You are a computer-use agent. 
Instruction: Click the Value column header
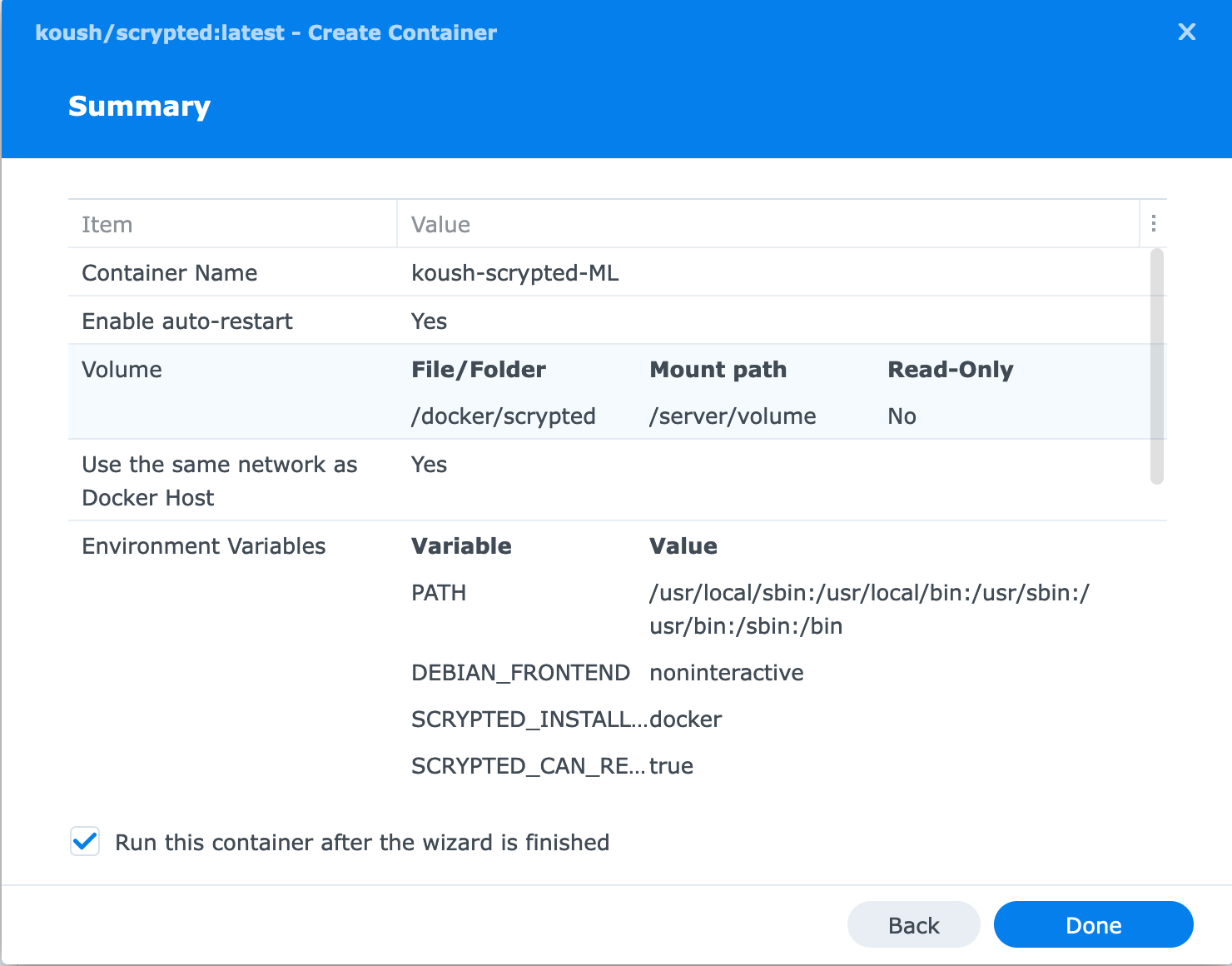point(441,225)
